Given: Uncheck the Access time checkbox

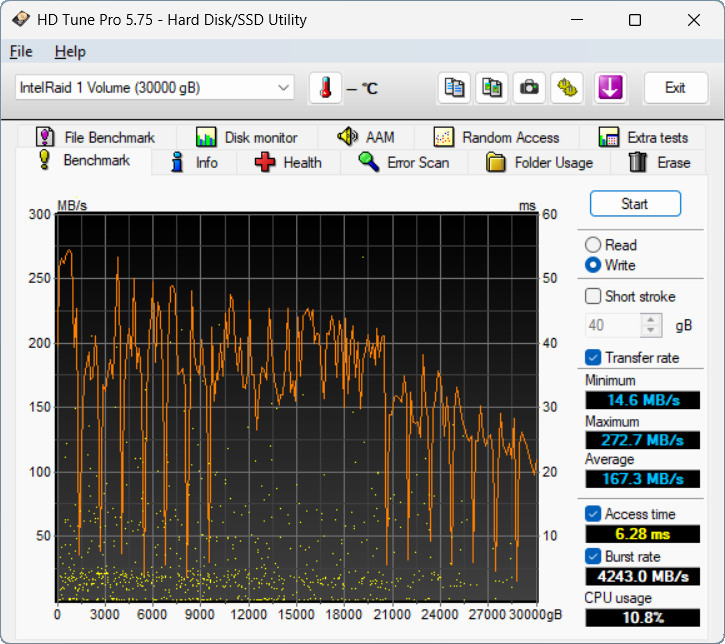Looking at the screenshot, I should [593, 514].
